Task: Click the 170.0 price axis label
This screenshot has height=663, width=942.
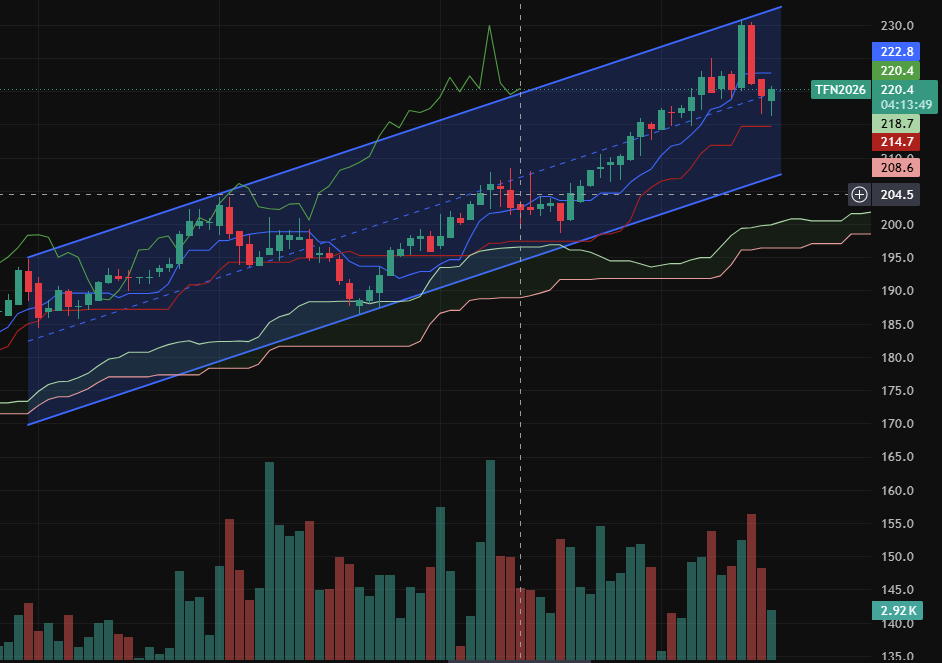Action: click(x=897, y=424)
